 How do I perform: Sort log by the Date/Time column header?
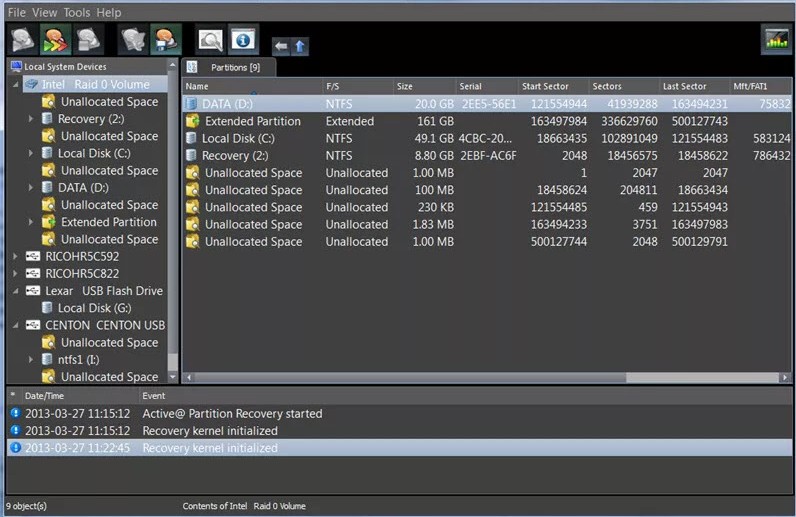[79, 396]
